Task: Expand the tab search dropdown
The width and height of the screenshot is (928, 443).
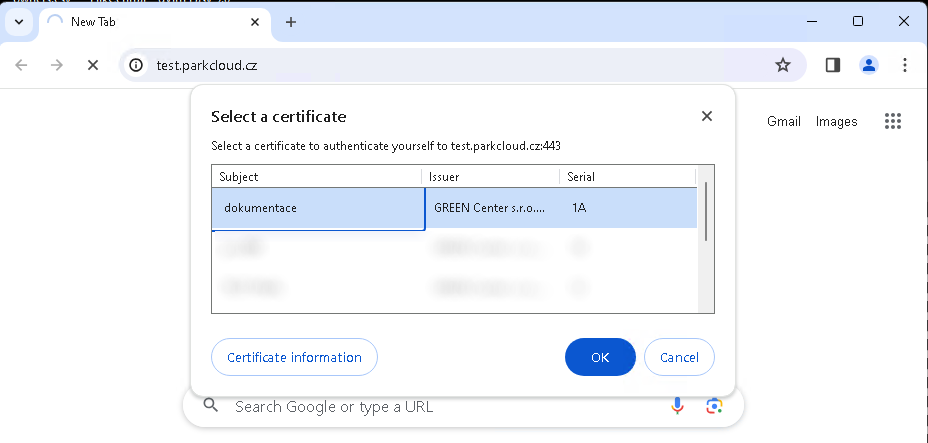Action: coord(18,22)
